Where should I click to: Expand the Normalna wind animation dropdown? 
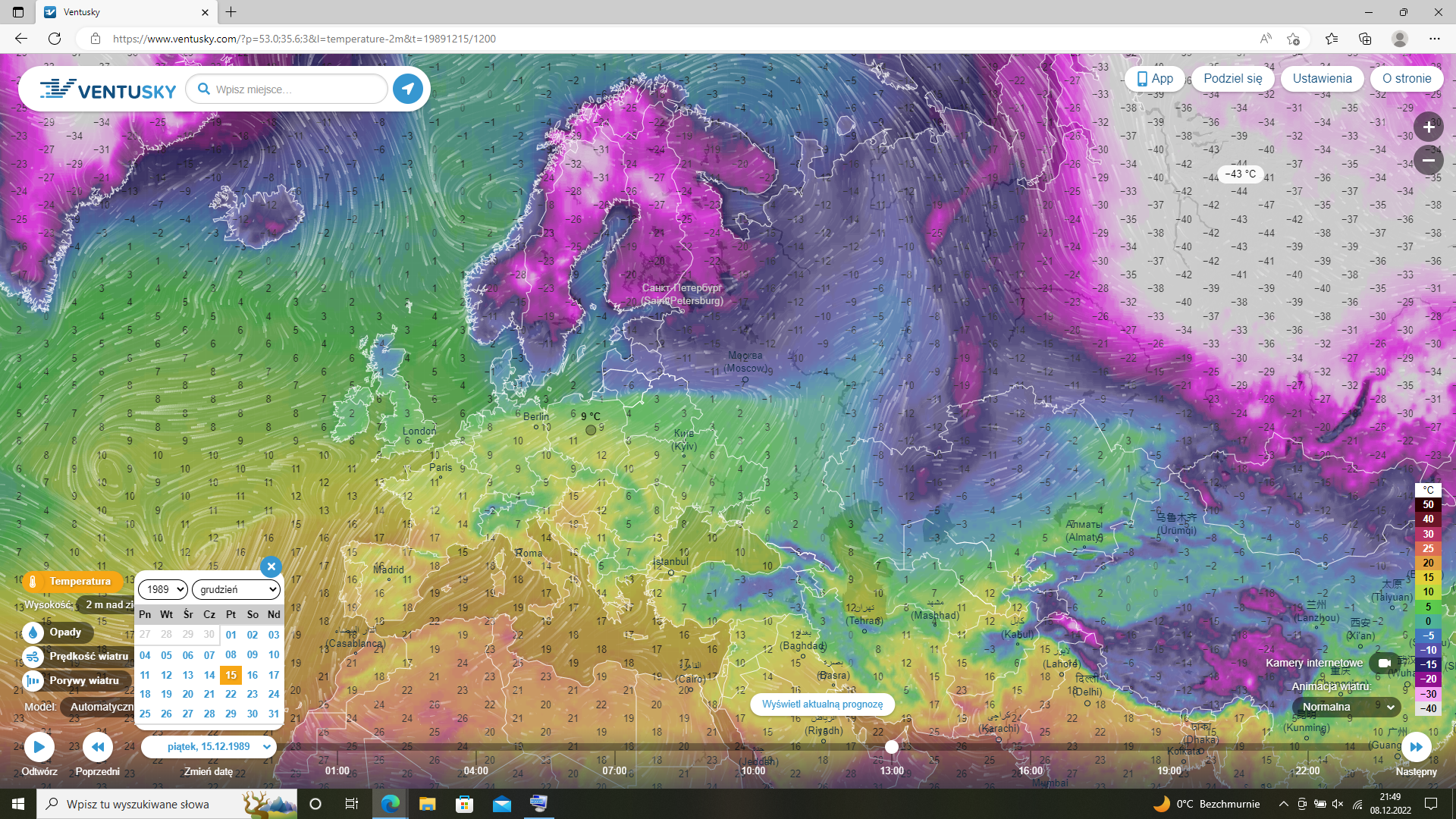click(1348, 707)
